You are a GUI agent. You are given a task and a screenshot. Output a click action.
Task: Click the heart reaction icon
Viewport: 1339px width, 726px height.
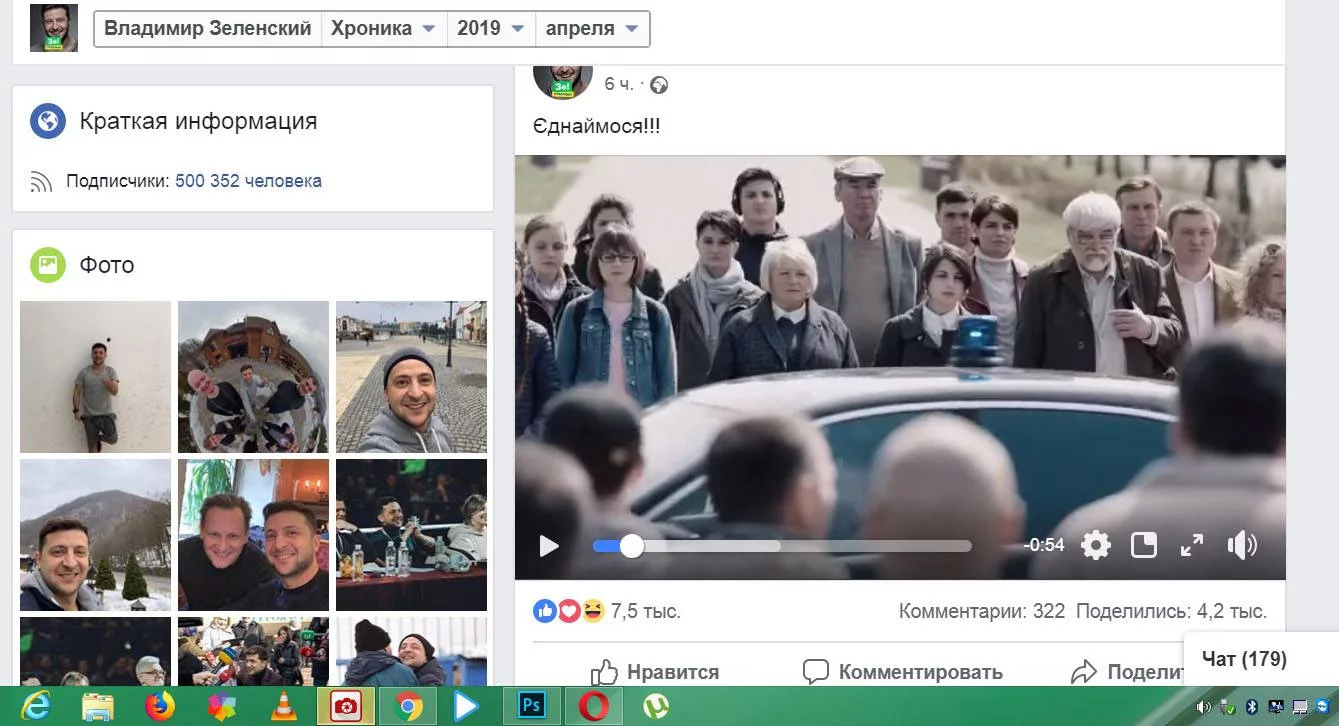(569, 610)
